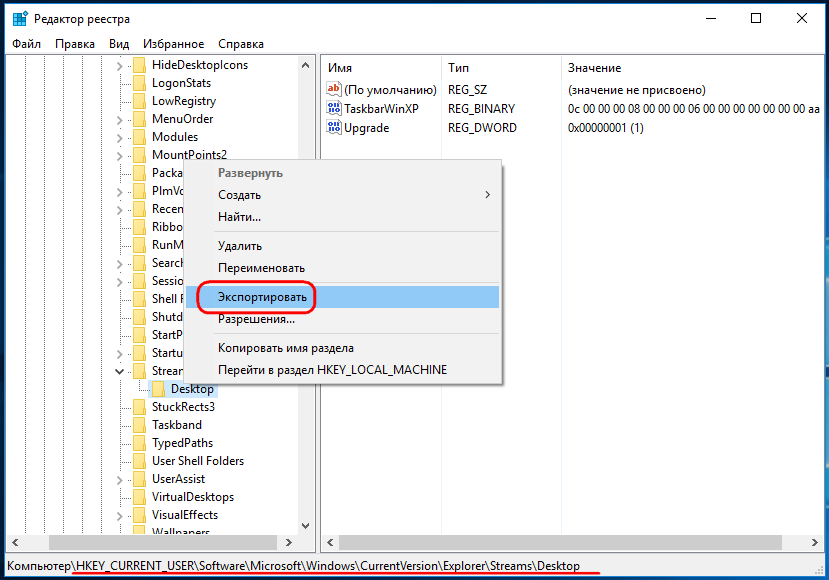Click the registry path in the status bar
829x580 pixels.
pyautogui.click(x=293, y=566)
